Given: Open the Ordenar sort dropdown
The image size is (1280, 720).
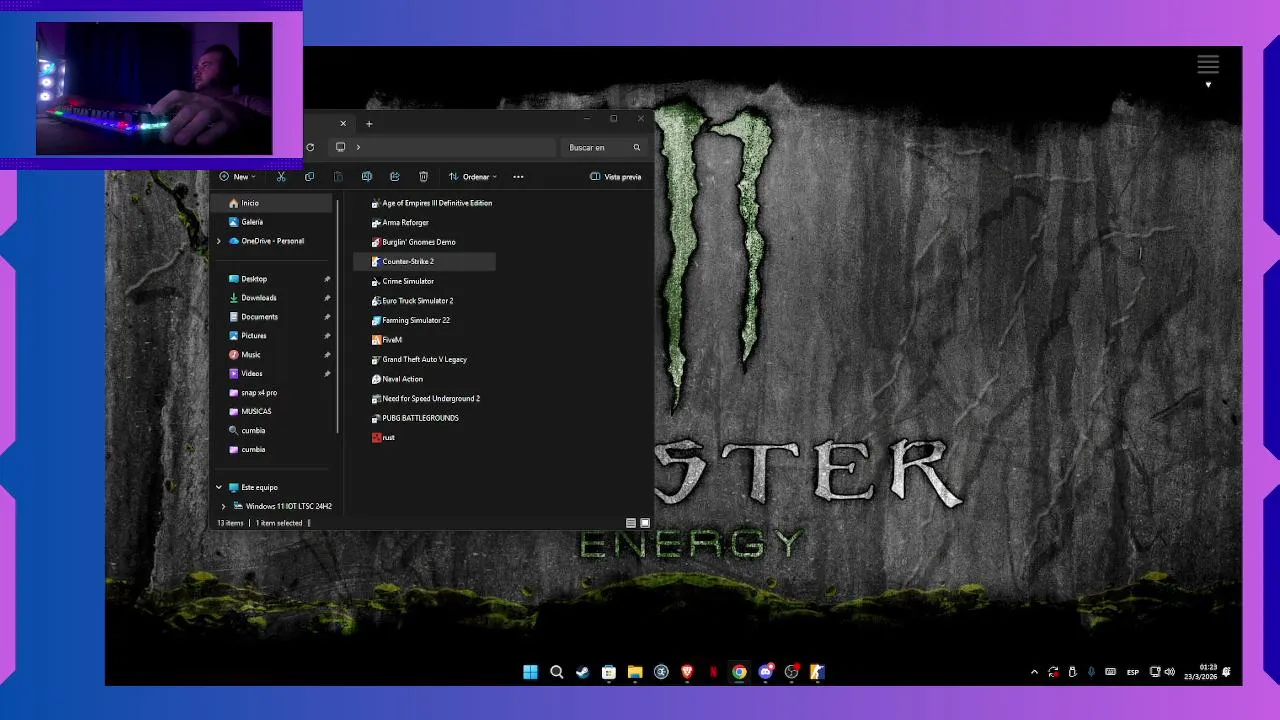Looking at the screenshot, I should (473, 177).
